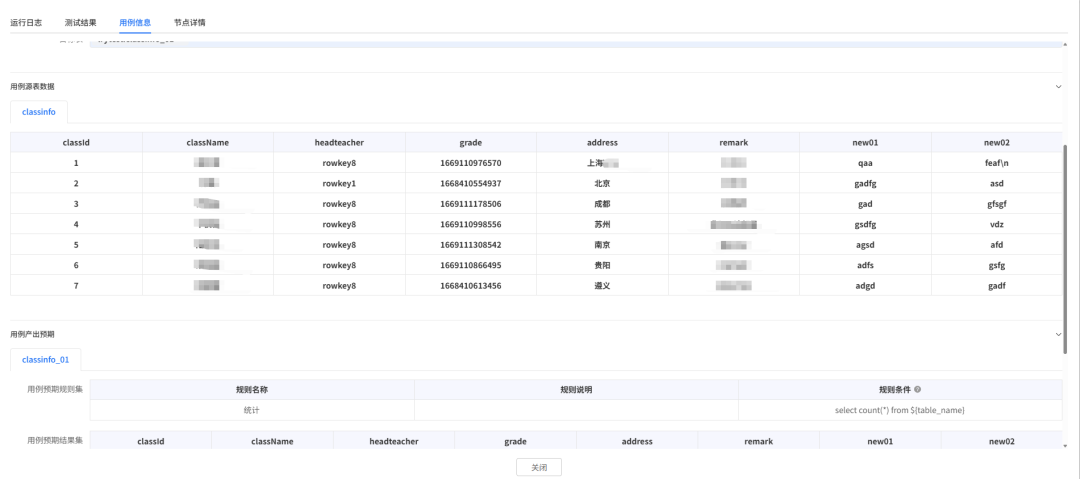This screenshot has width=1080, height=479.
Task: Click the new01 cell adgd
Action: [x=865, y=285]
